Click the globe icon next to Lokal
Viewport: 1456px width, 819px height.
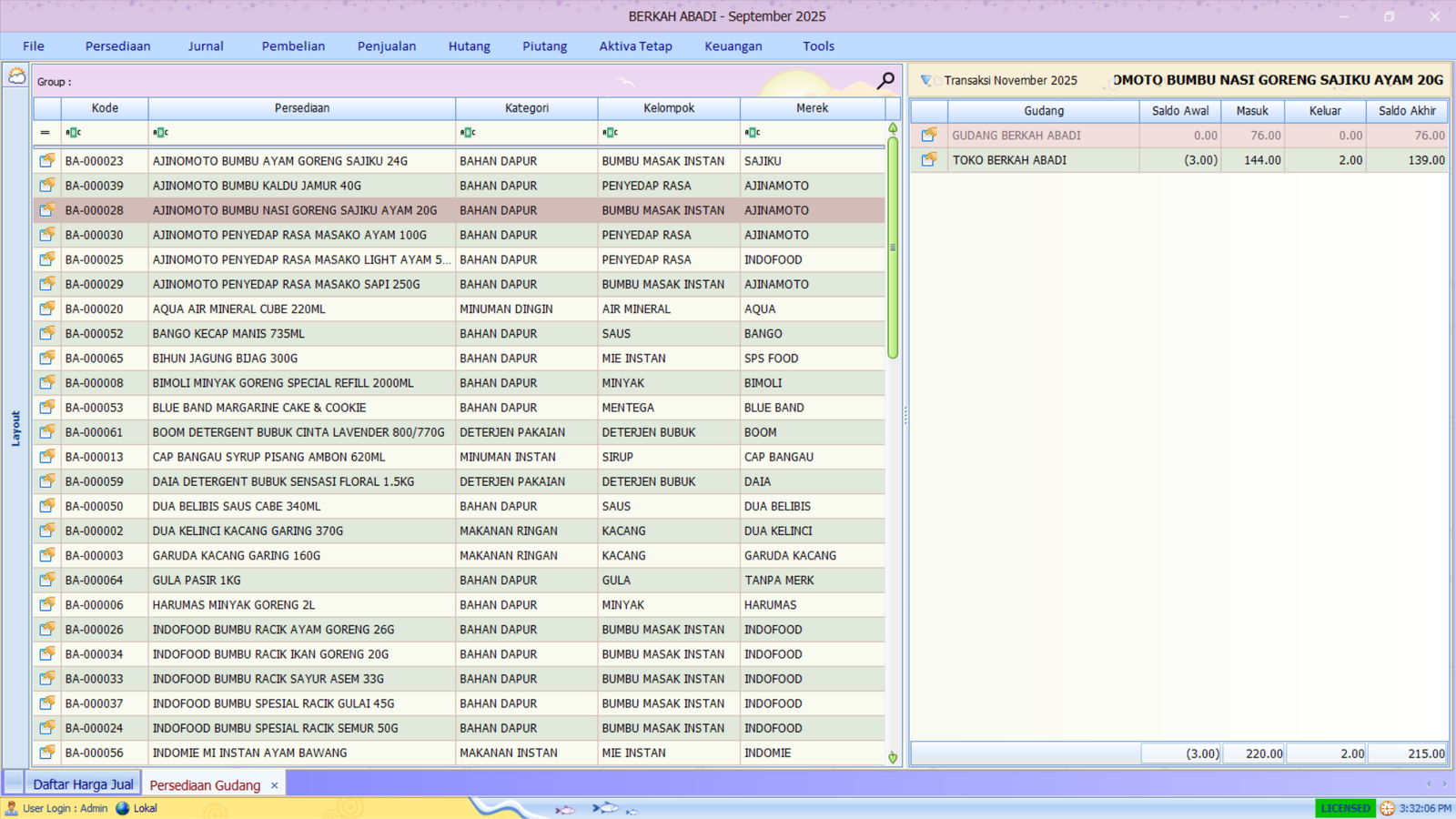(123, 808)
